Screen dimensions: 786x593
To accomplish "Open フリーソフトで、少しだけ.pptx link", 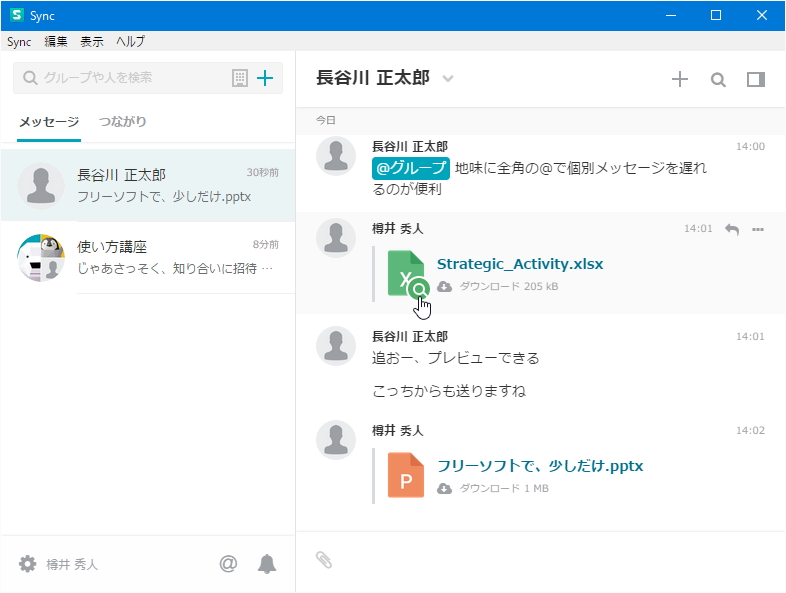I will pos(540,466).
